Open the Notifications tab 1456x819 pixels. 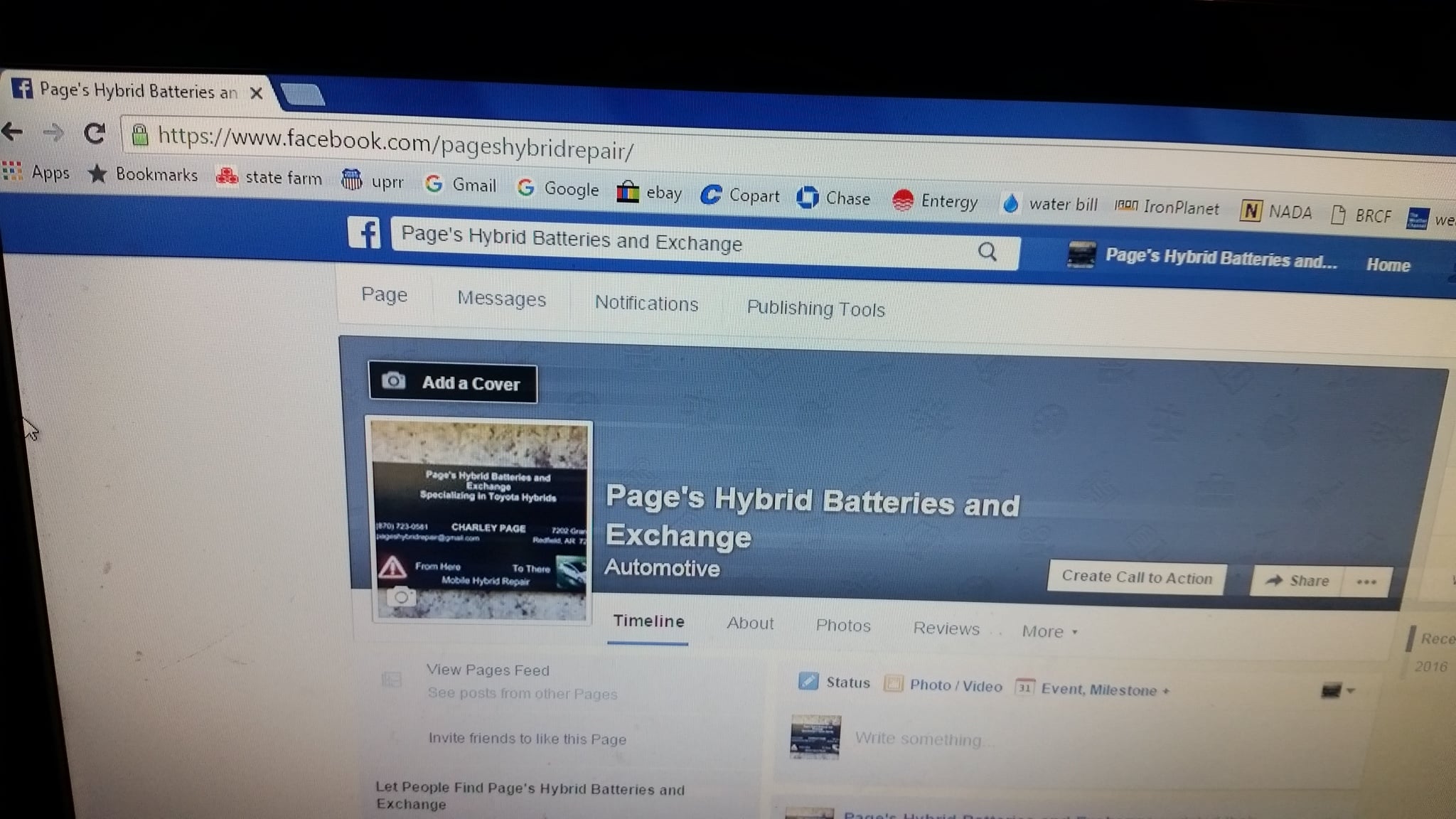click(646, 304)
